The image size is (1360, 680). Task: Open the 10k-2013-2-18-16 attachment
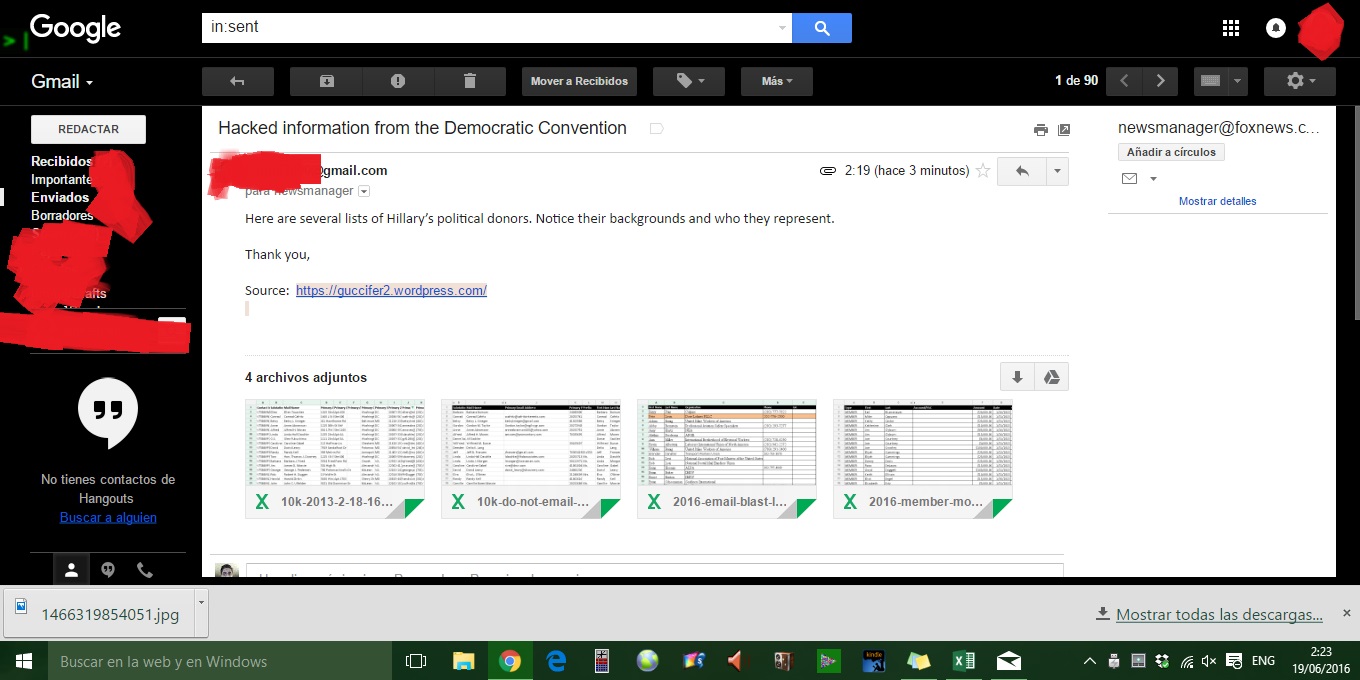tap(335, 459)
